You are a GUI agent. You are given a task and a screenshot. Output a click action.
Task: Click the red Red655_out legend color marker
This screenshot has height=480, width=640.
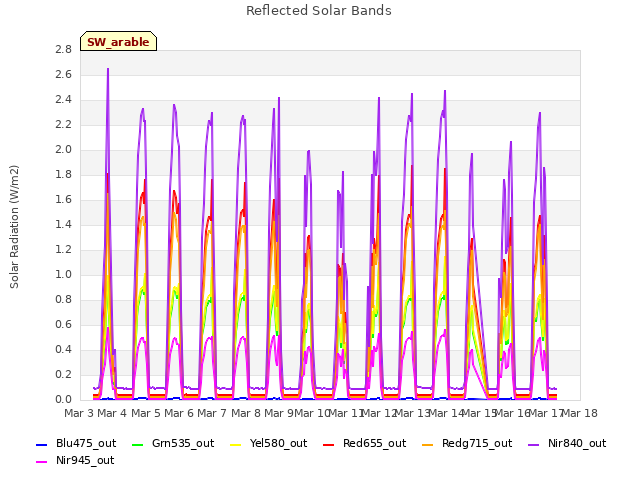[x=329, y=444]
